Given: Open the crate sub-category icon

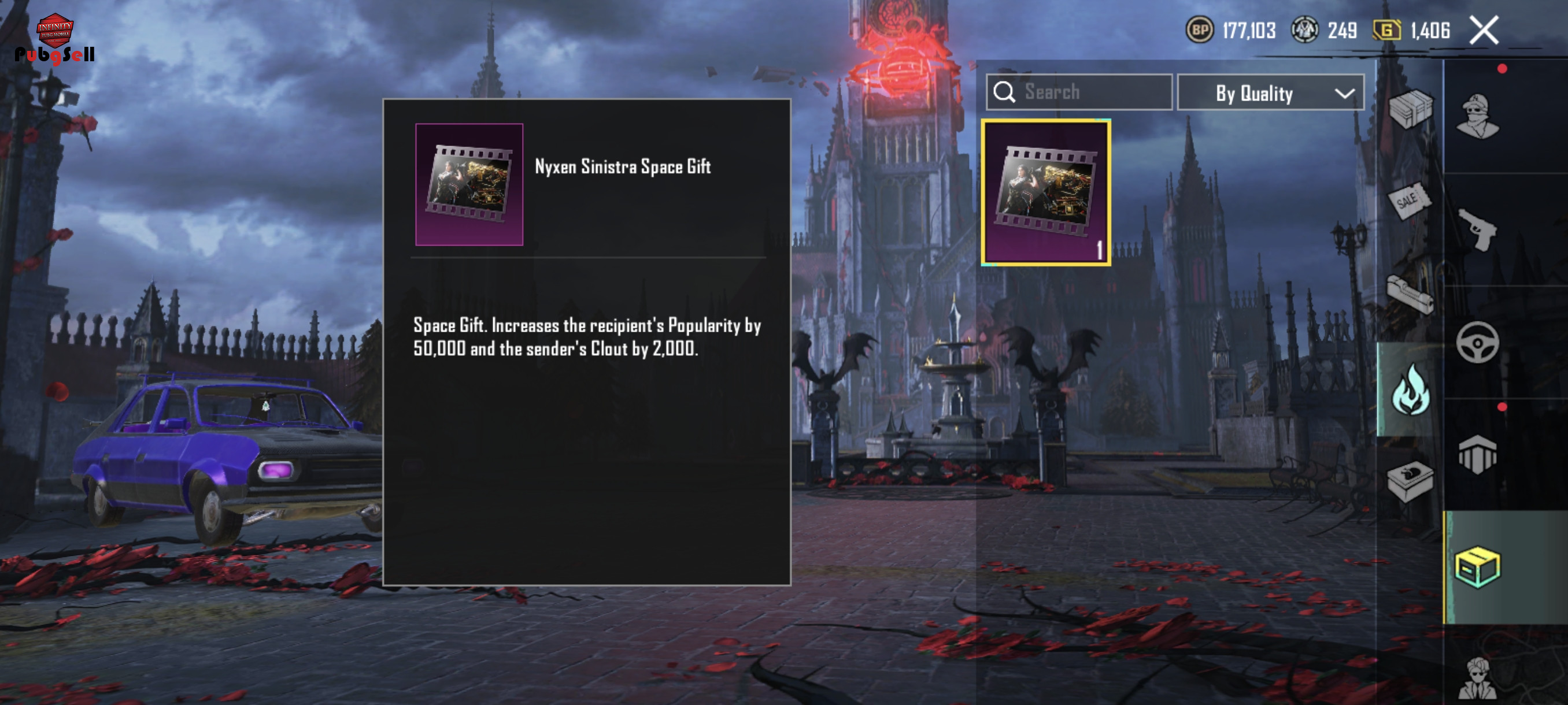Looking at the screenshot, I should click(x=1410, y=108).
